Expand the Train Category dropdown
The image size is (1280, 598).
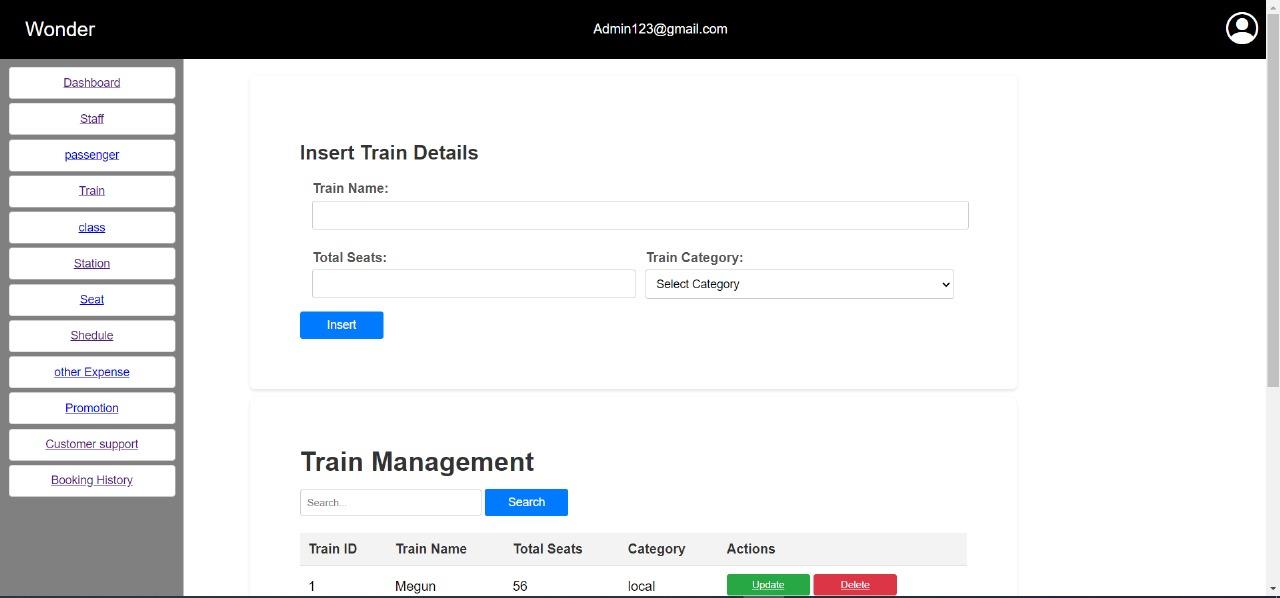(x=799, y=284)
